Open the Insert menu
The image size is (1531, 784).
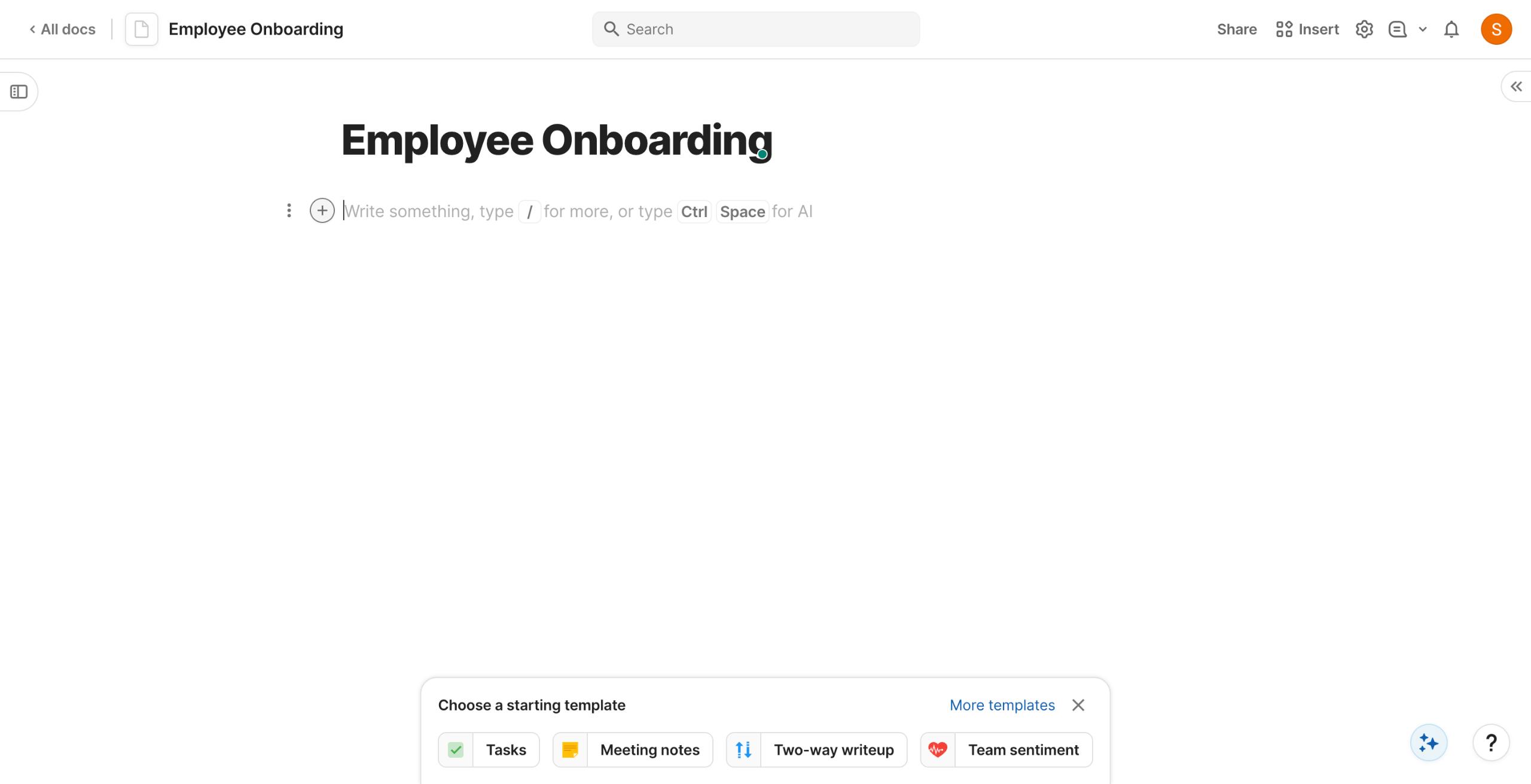tap(1307, 29)
